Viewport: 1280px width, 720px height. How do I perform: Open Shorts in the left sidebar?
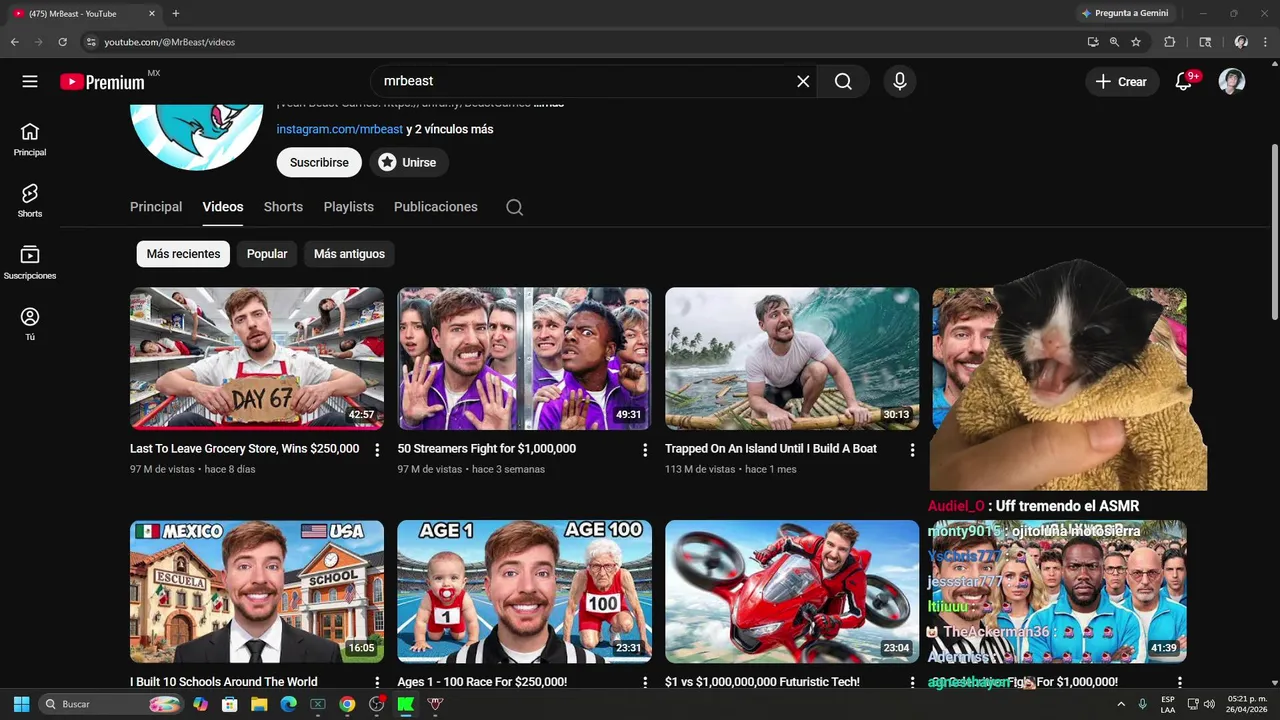coord(30,201)
